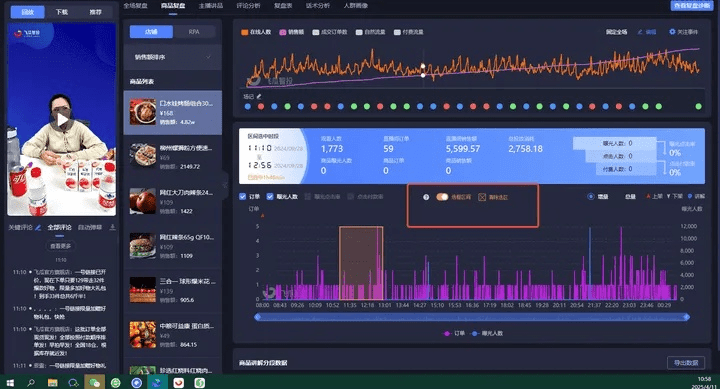
Task: Click the chat bubble taskbar icon
Action: coord(73,383)
